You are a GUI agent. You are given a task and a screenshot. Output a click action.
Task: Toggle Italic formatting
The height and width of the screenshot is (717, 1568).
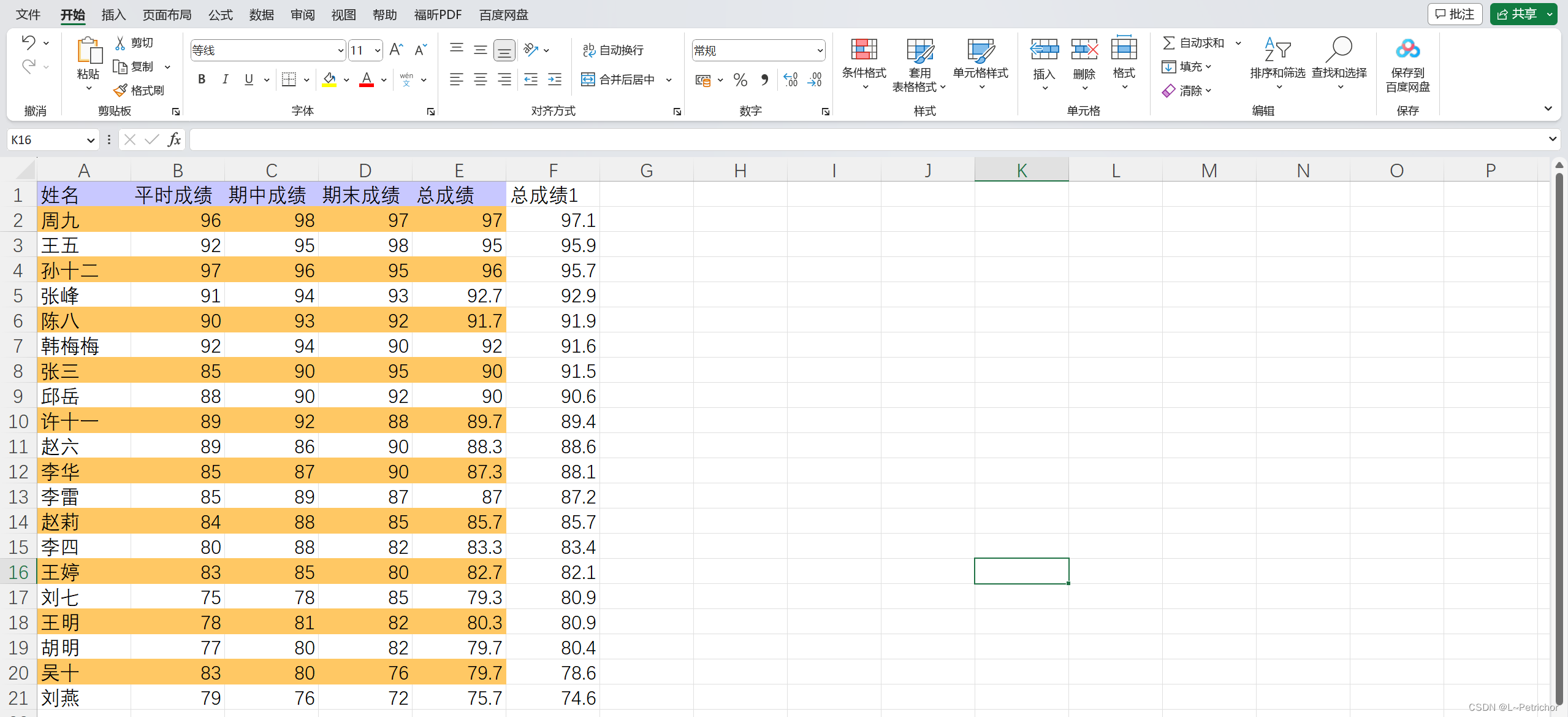[225, 80]
